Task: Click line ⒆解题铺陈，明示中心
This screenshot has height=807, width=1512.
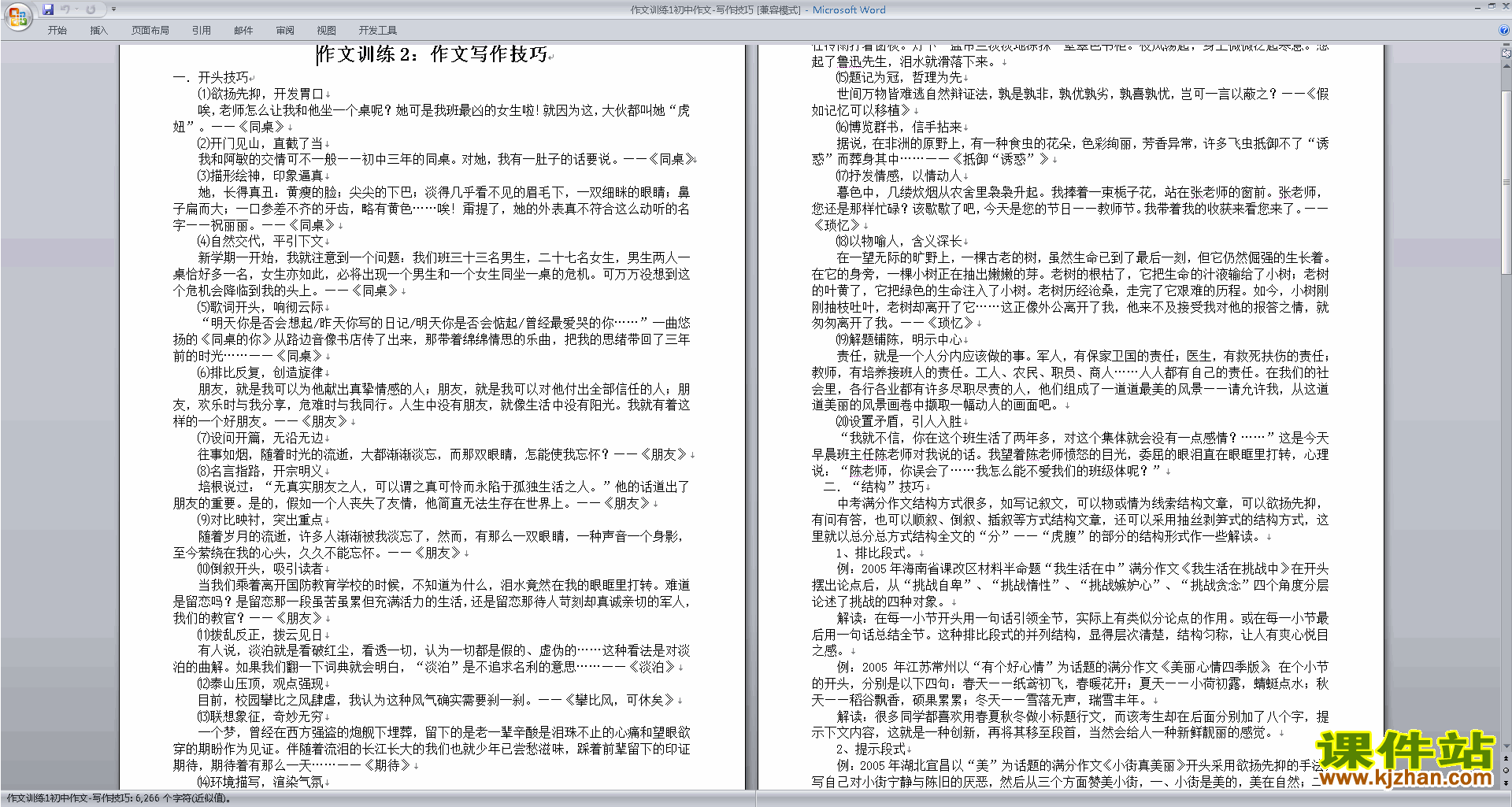Action: 899,339
